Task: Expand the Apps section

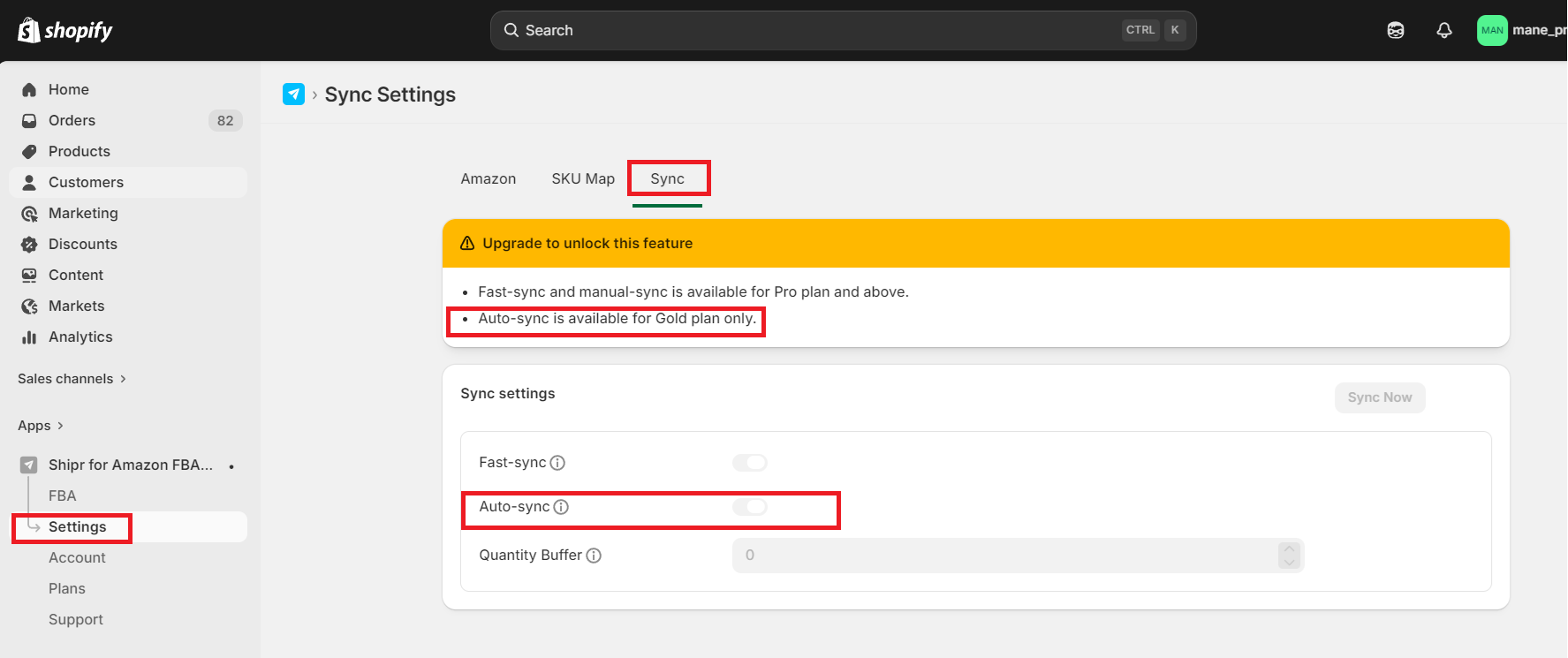Action: [x=41, y=426]
